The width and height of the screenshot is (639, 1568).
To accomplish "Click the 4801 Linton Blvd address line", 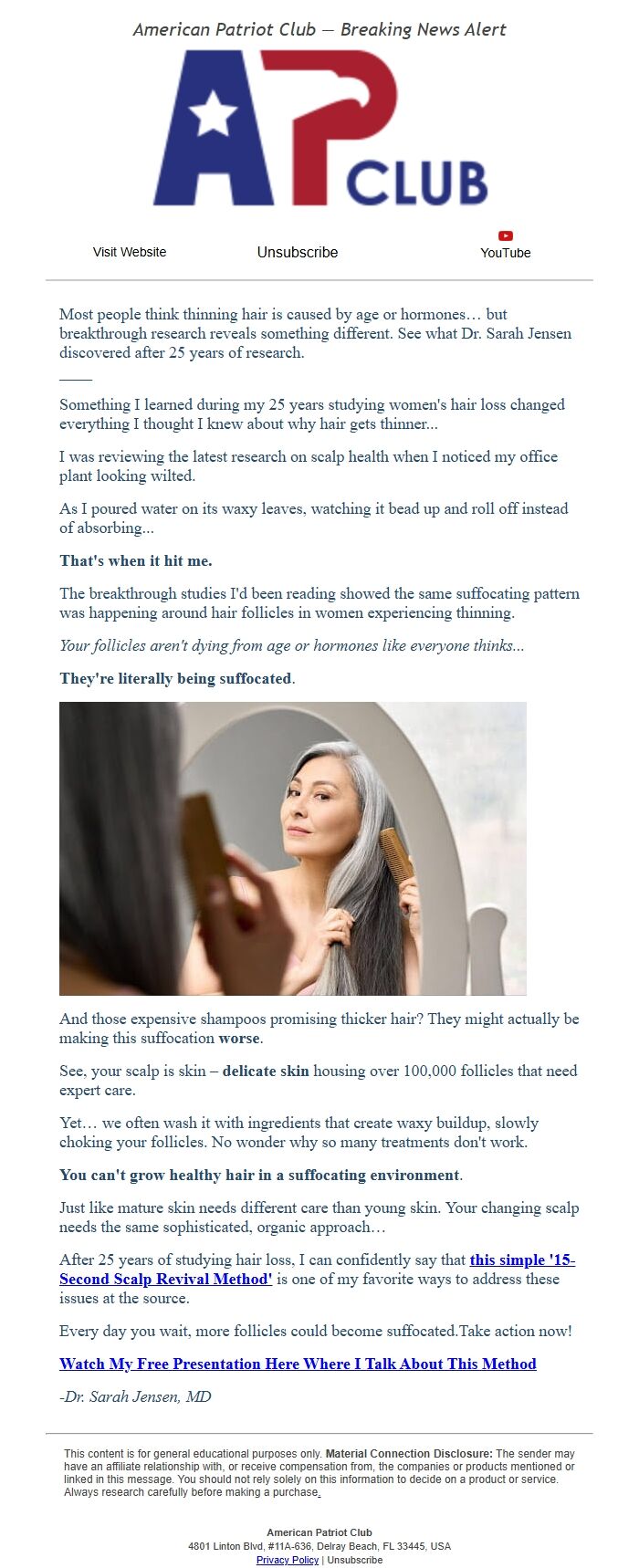I will point(319,1546).
